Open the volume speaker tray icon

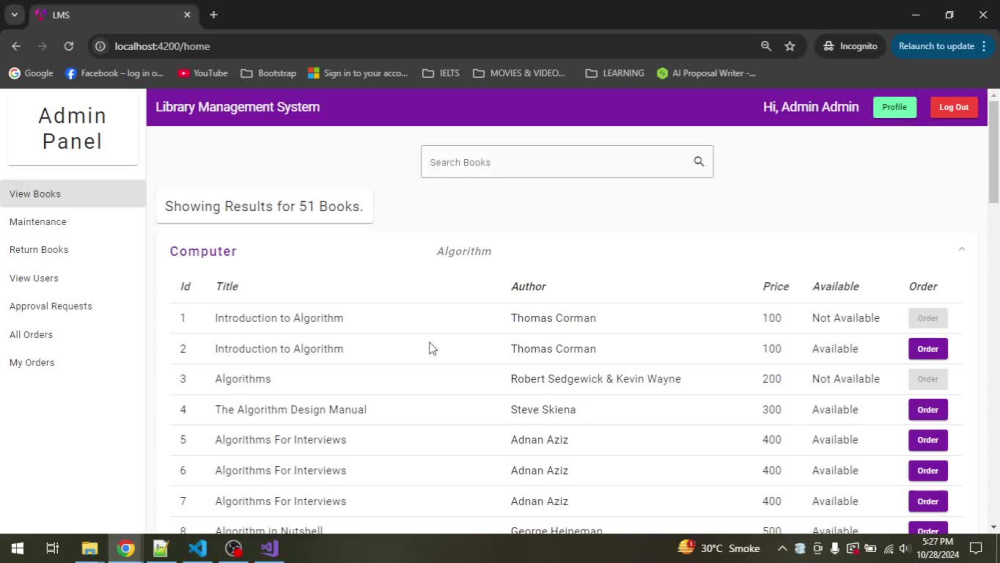[x=904, y=548]
